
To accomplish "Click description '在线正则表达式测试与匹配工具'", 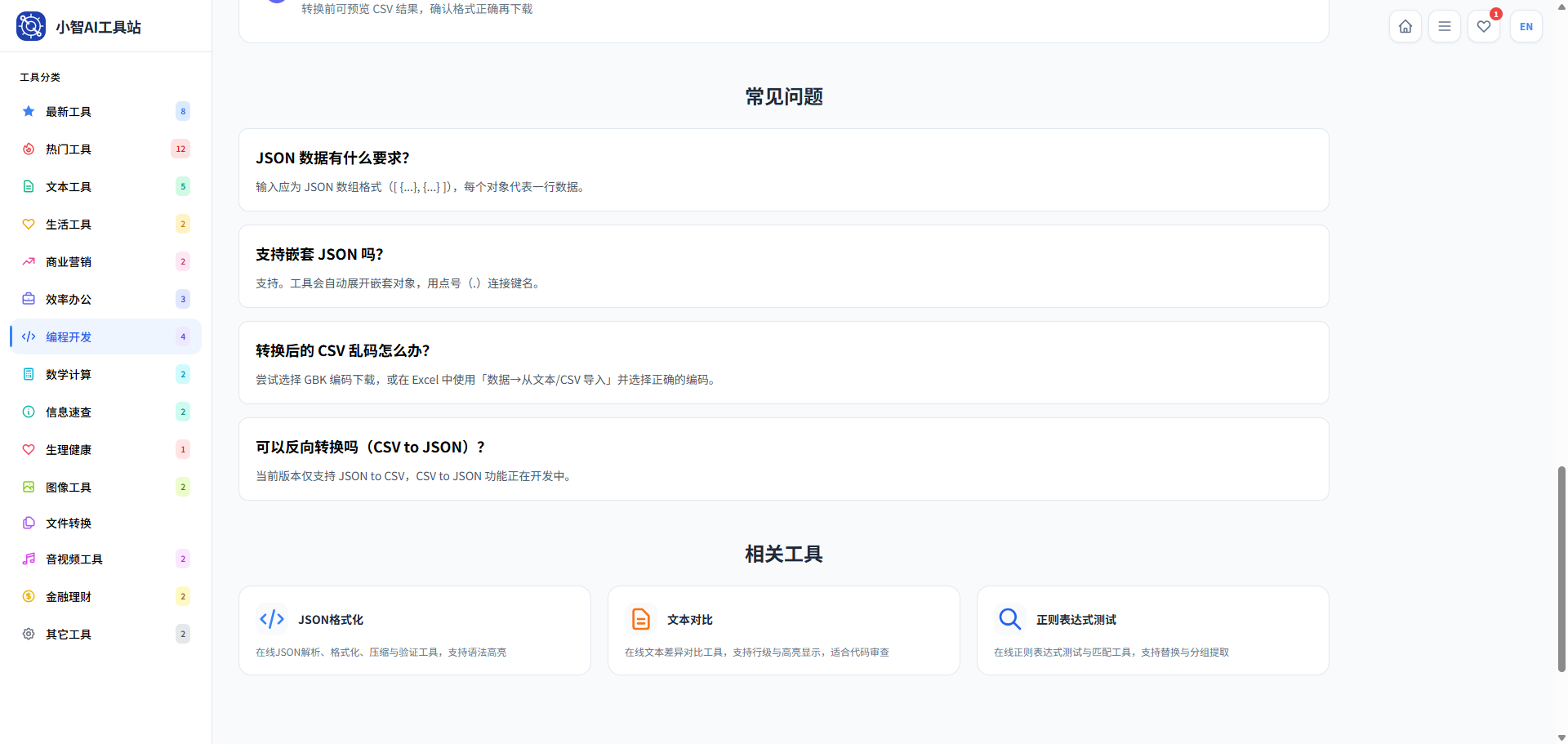I will click(x=1062, y=653).
